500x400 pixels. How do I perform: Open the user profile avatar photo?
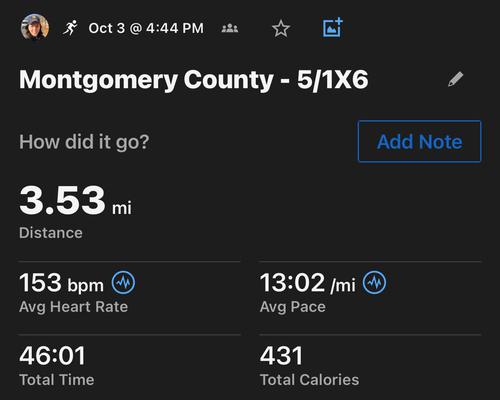click(35, 27)
